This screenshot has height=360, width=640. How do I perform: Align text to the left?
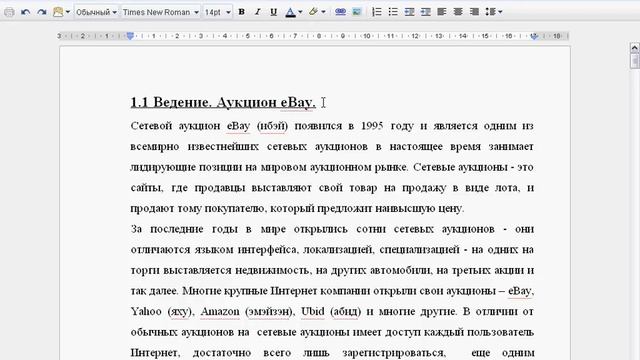click(442, 12)
